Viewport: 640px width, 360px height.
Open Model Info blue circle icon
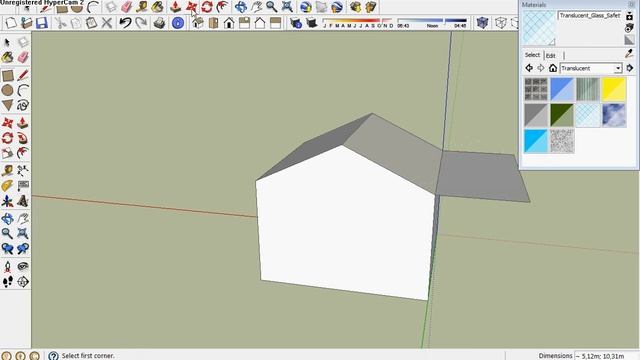pos(178,23)
